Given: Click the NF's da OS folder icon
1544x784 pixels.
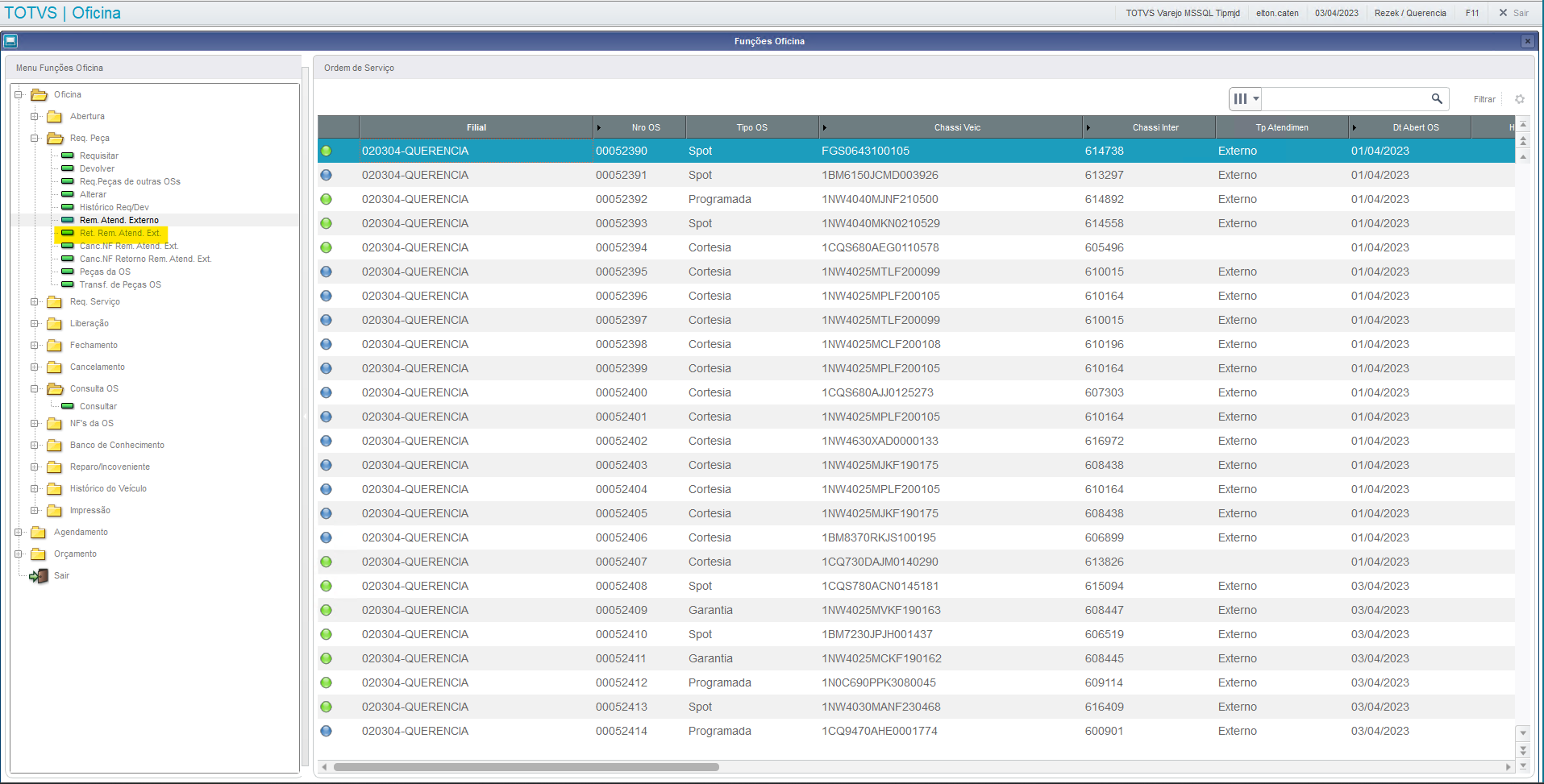Looking at the screenshot, I should tap(54, 424).
